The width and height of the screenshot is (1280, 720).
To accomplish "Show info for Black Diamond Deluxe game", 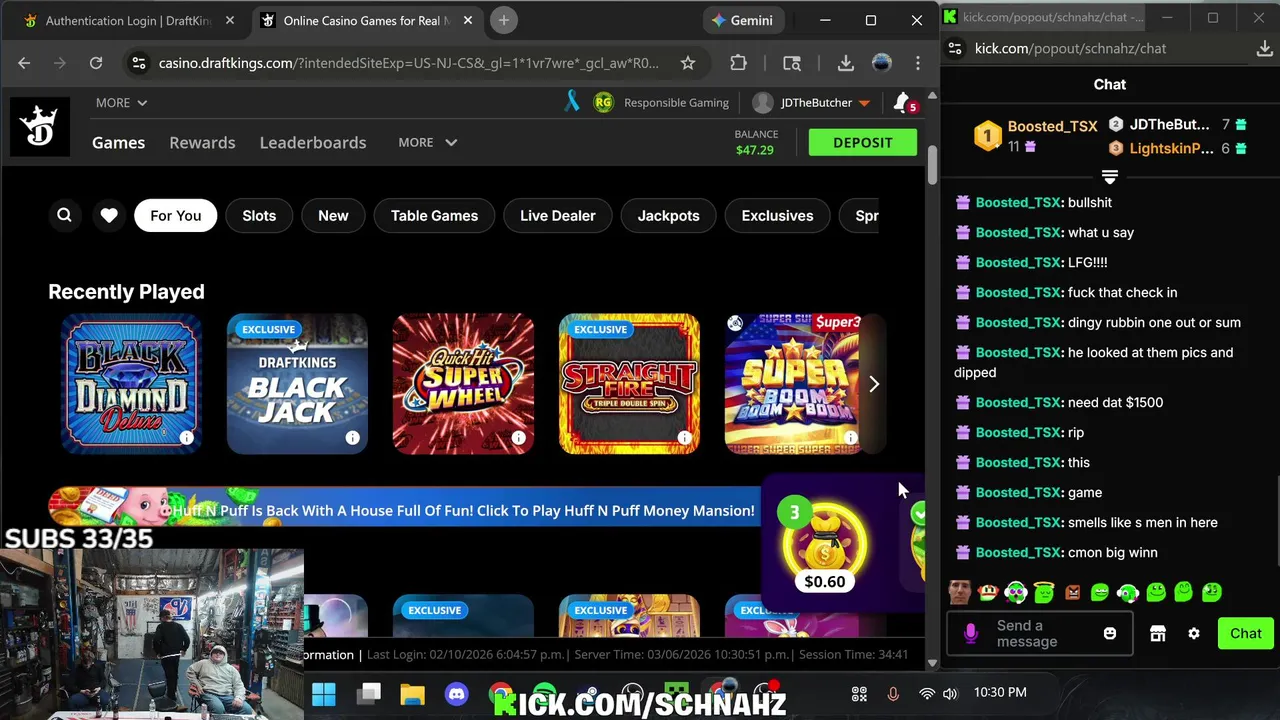I will 186,438.
